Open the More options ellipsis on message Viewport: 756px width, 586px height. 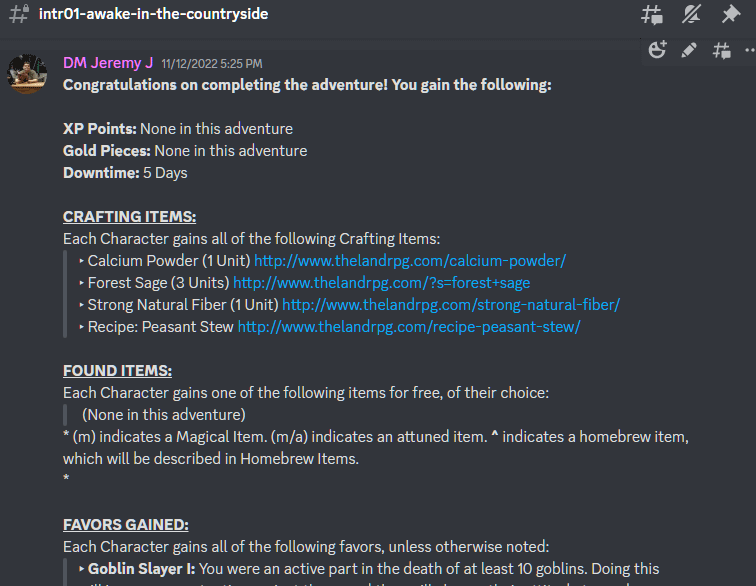(749, 50)
